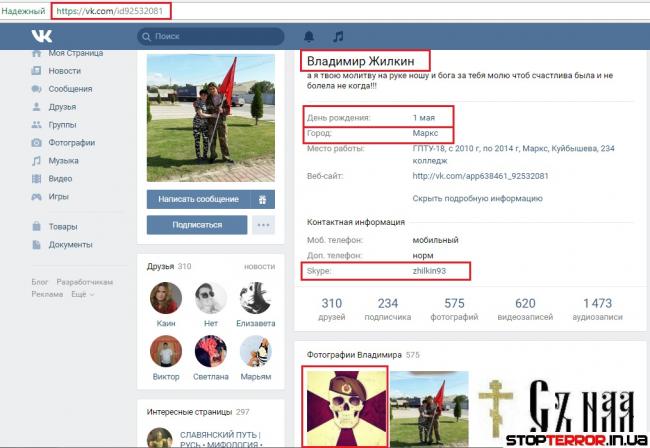
Task: Click the Новости newspaper icon
Action: 36,71
